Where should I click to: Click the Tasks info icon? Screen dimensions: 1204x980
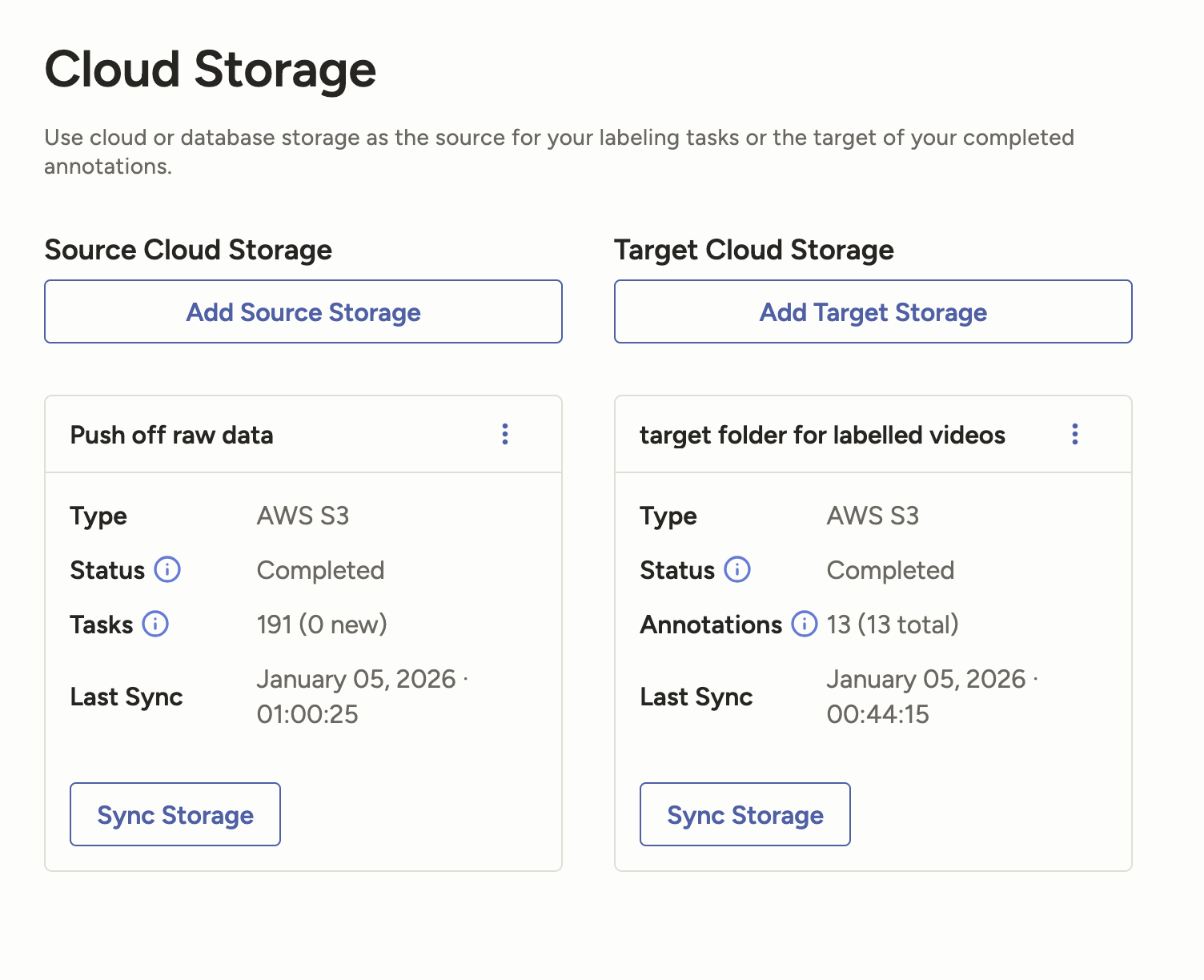pyautogui.click(x=155, y=625)
